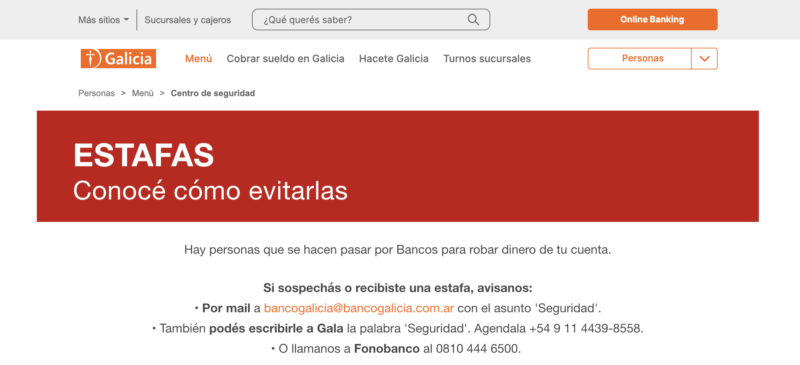
Task: Click the Conocé cómo evitarlas subtitle
Action: click(210, 191)
